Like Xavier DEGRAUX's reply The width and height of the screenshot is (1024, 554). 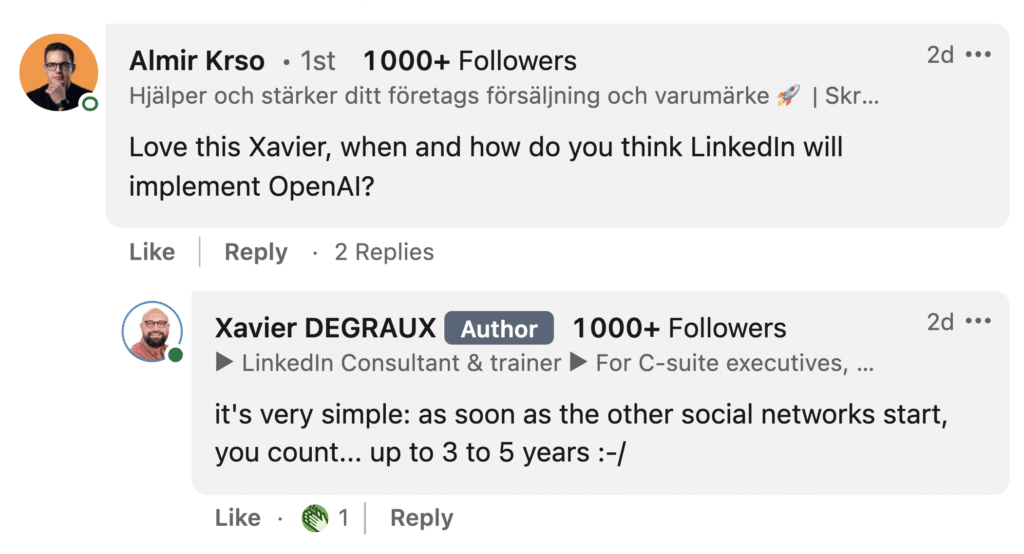[238, 518]
